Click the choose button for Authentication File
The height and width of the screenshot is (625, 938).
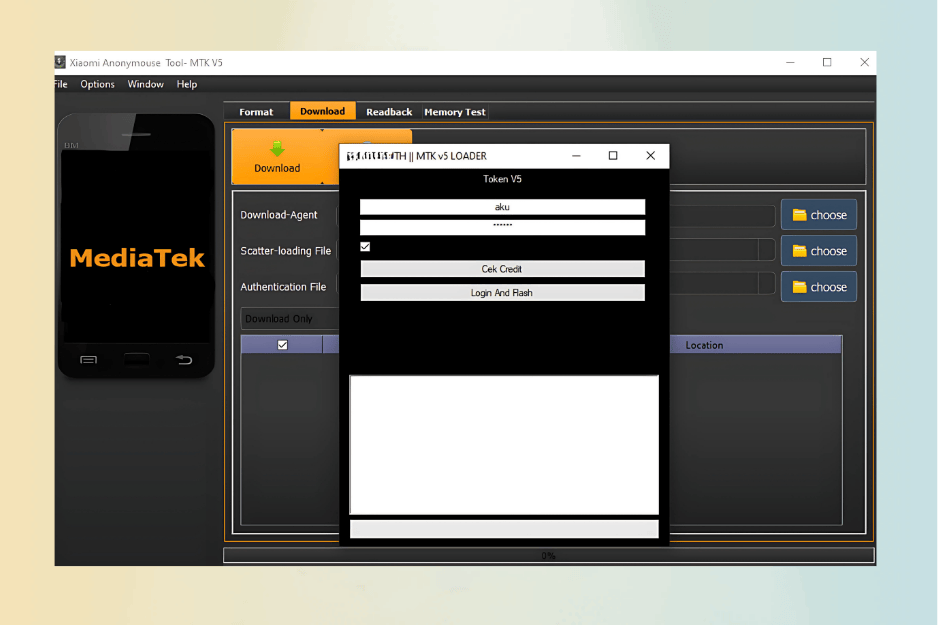(819, 286)
